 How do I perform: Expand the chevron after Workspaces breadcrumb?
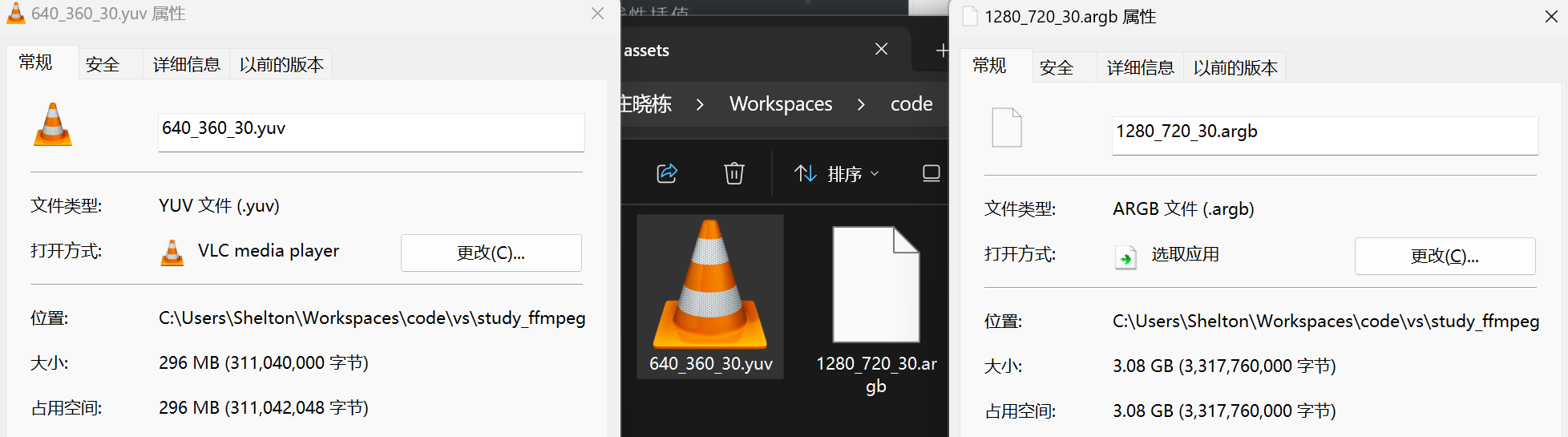tap(861, 104)
